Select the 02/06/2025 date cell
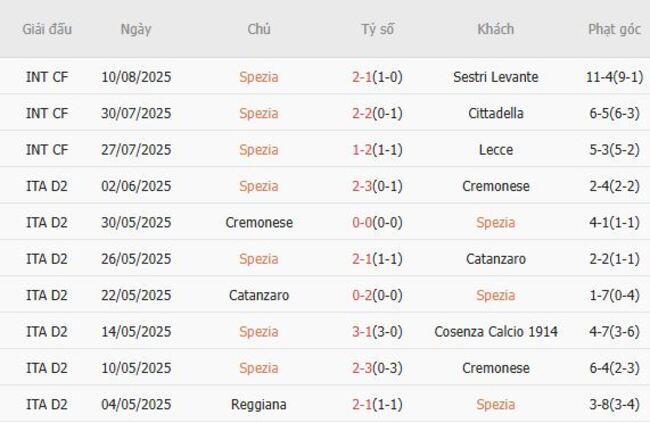The width and height of the screenshot is (650, 423). tap(136, 186)
